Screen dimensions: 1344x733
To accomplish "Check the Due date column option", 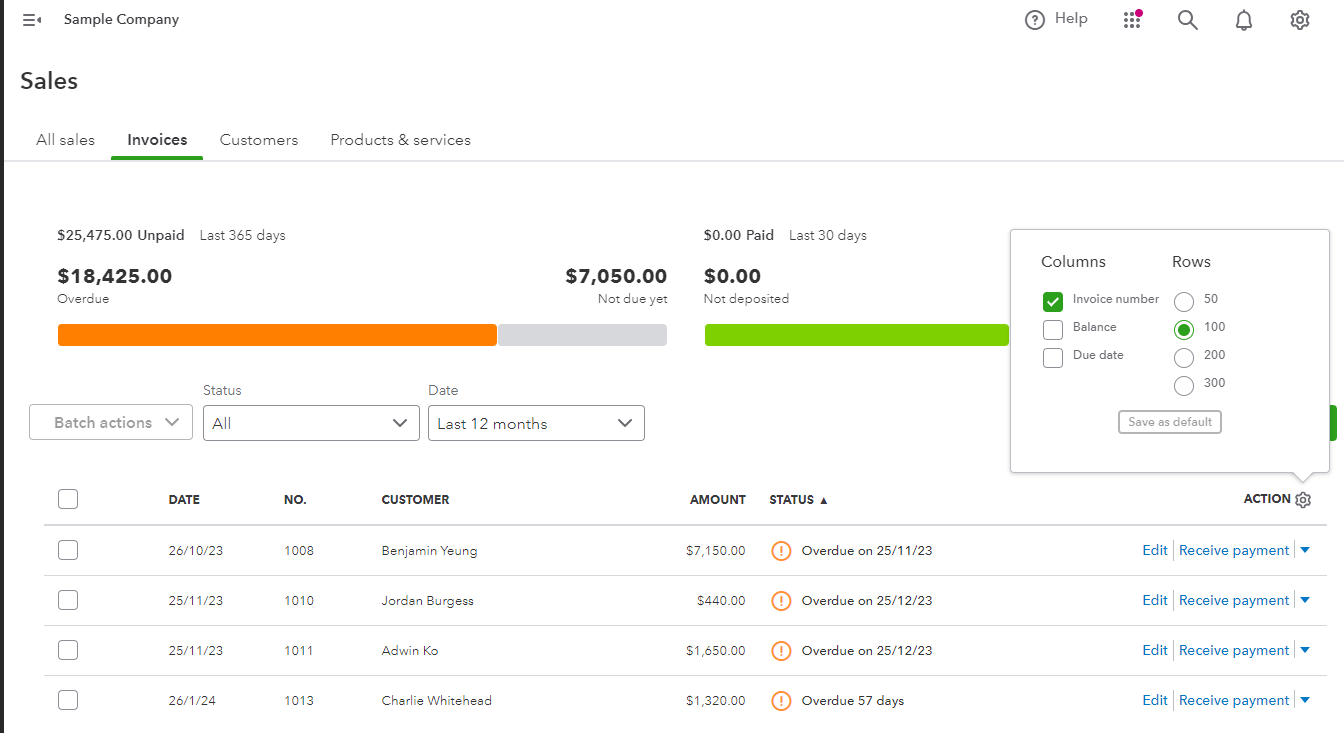I will click(x=1052, y=357).
